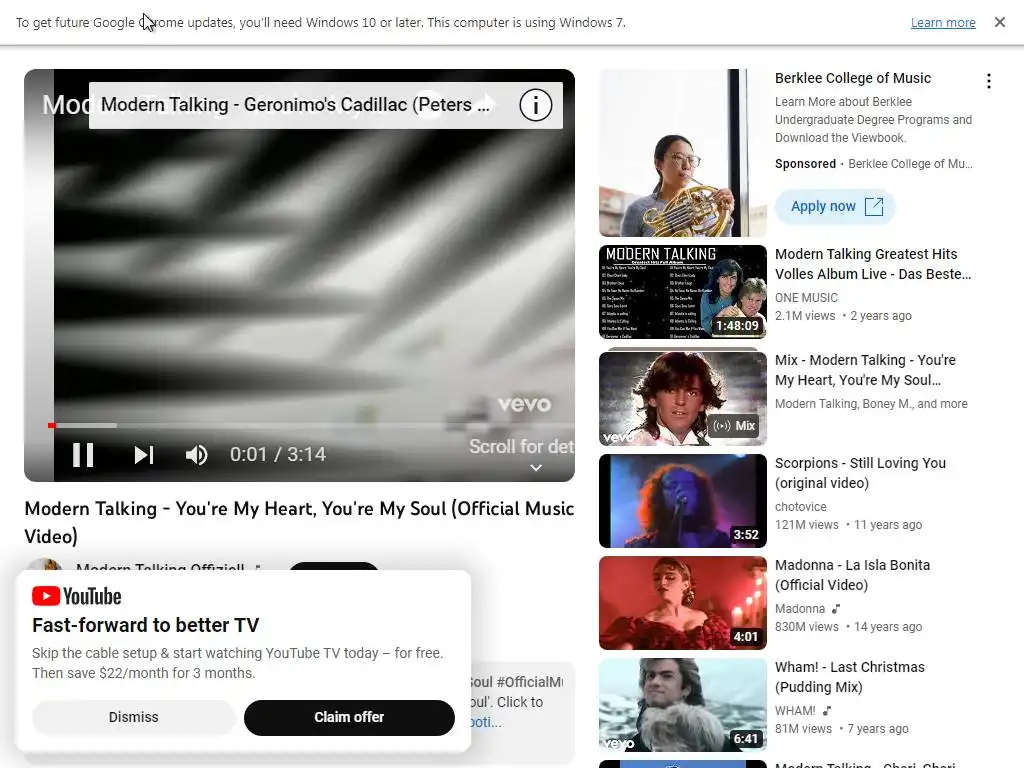Open the video info card icon
The width and height of the screenshot is (1024, 768).
[536, 105]
